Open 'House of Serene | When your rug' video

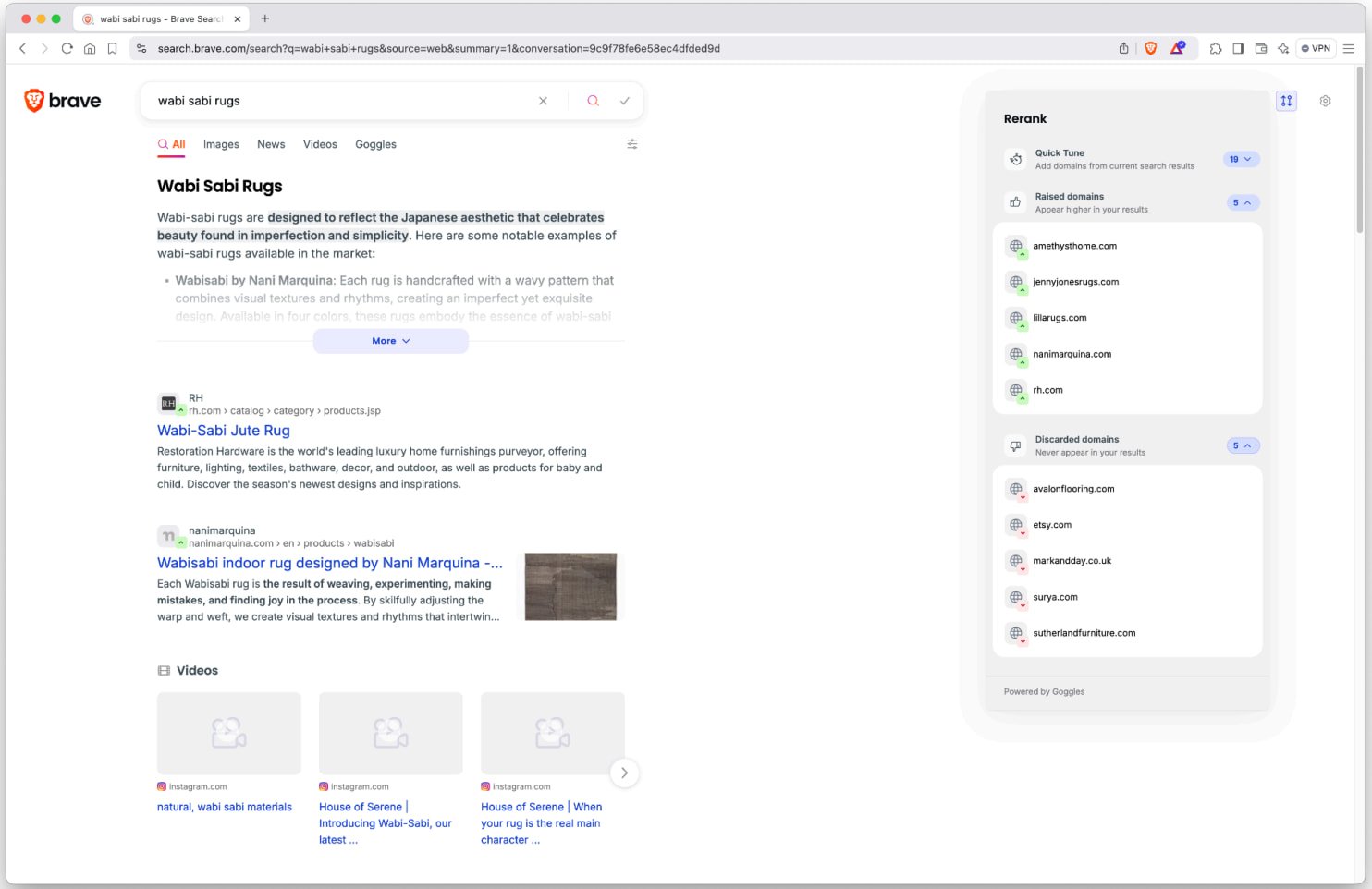point(541,823)
